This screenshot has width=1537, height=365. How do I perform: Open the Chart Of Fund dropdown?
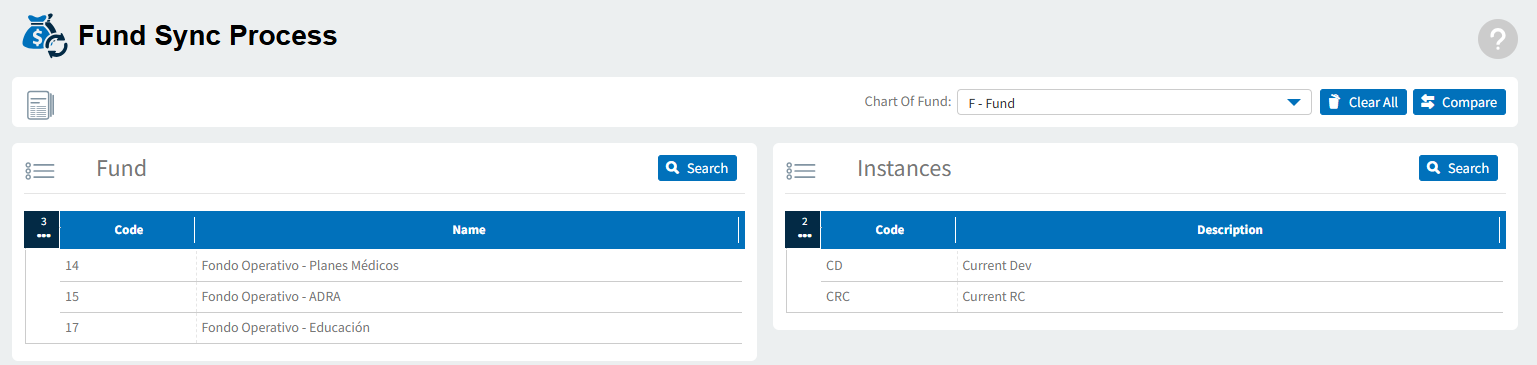click(x=1134, y=102)
